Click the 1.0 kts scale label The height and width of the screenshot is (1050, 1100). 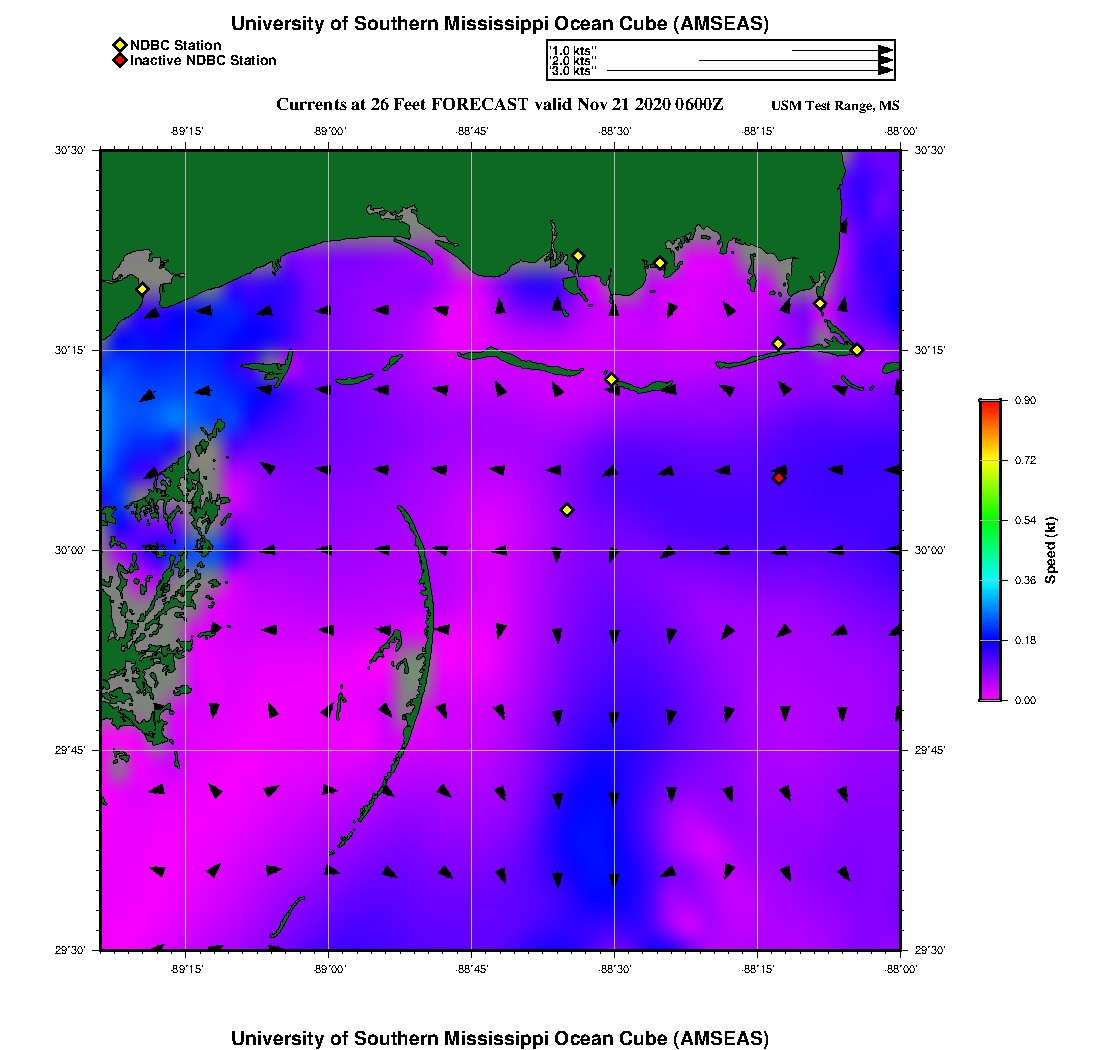[x=572, y=49]
